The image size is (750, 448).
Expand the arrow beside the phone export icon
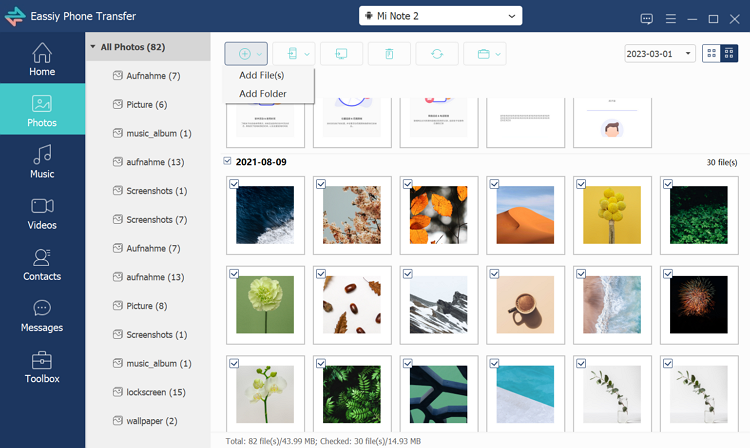(307, 54)
